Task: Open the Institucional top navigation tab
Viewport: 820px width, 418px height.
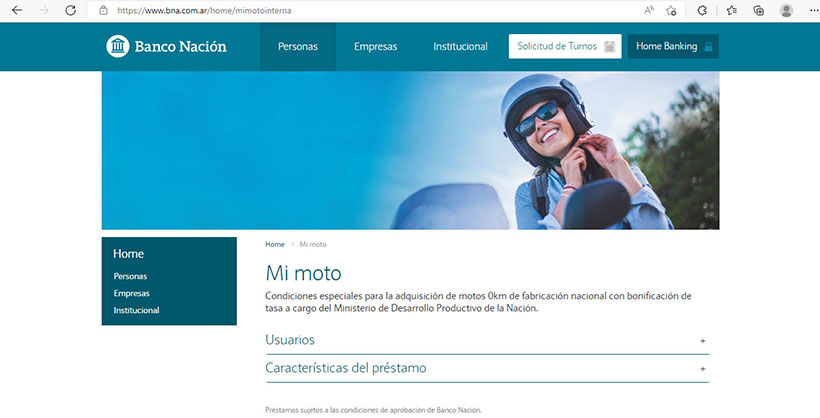Action: (460, 47)
